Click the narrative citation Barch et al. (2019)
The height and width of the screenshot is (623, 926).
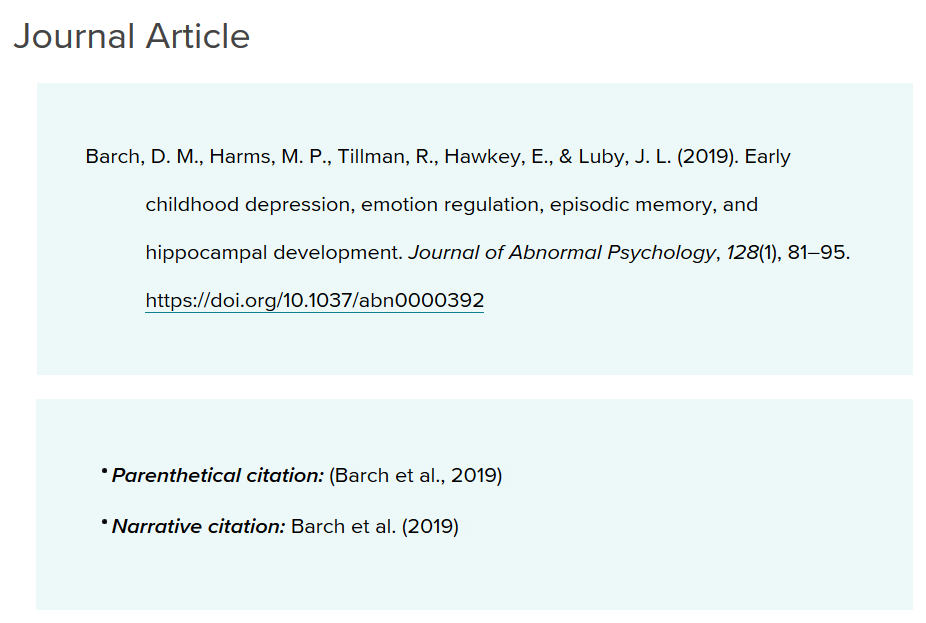click(x=375, y=526)
